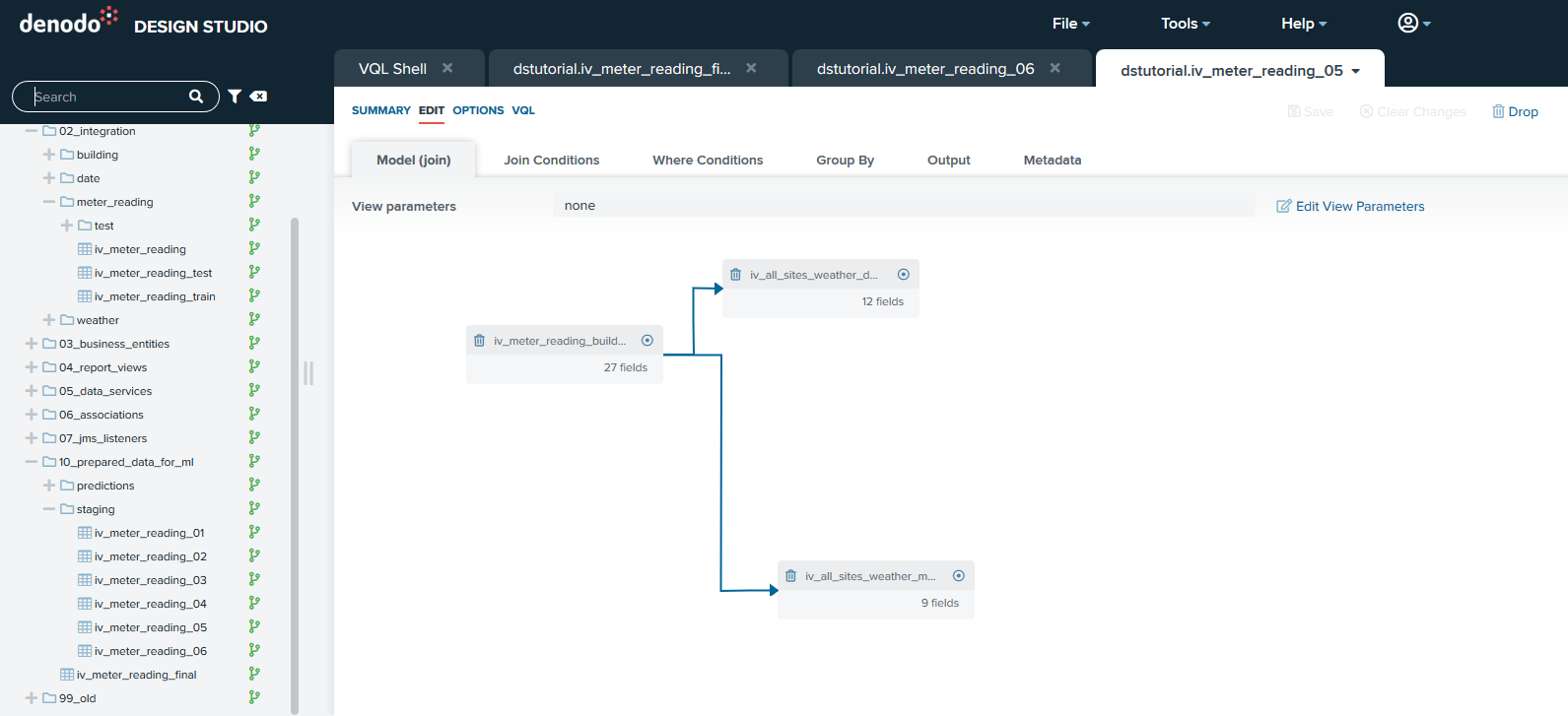Click the search magnifier icon

[x=196, y=97]
